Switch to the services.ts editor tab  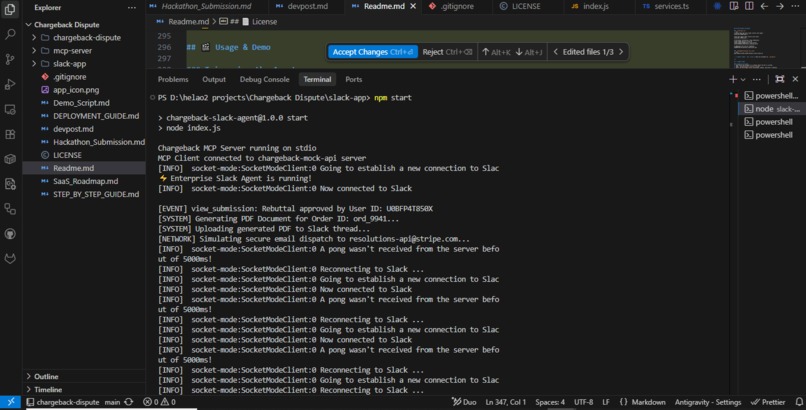pyautogui.click(x=671, y=6)
